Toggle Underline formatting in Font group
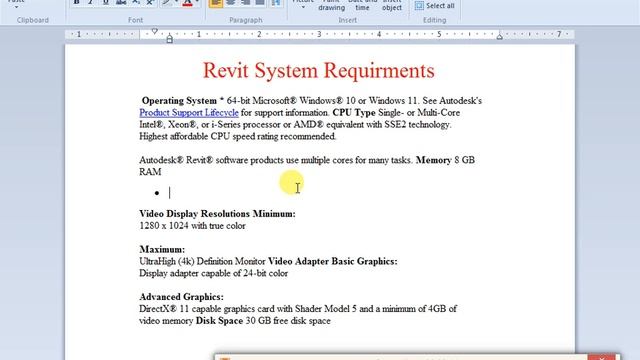The image size is (640, 360). [106, 2]
